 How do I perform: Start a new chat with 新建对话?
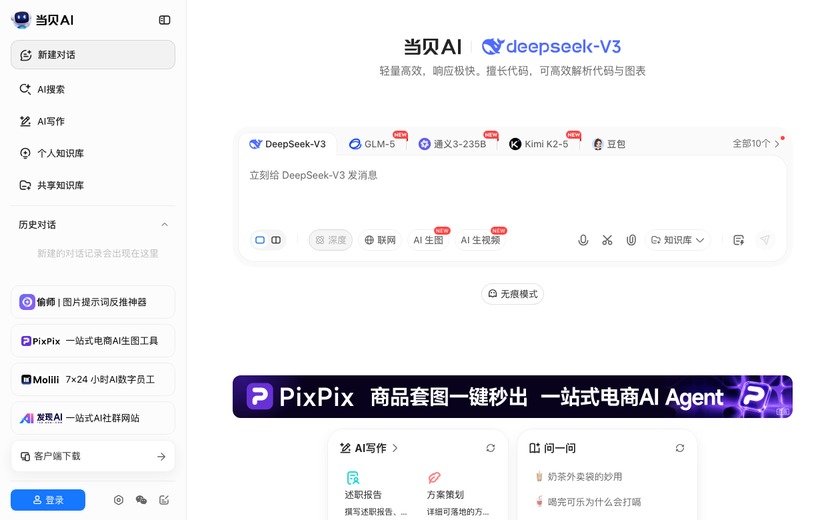(93, 55)
